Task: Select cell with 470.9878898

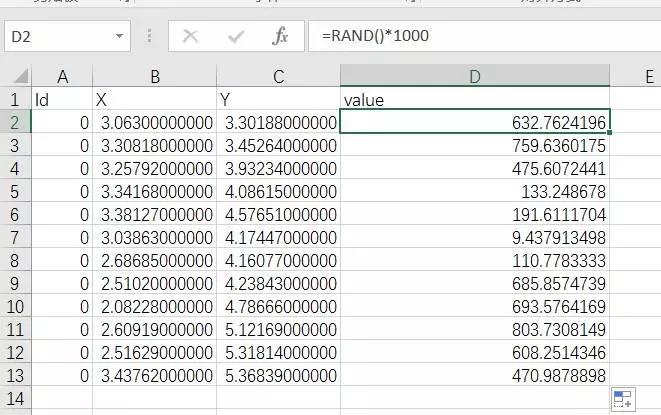Action: click(475, 375)
